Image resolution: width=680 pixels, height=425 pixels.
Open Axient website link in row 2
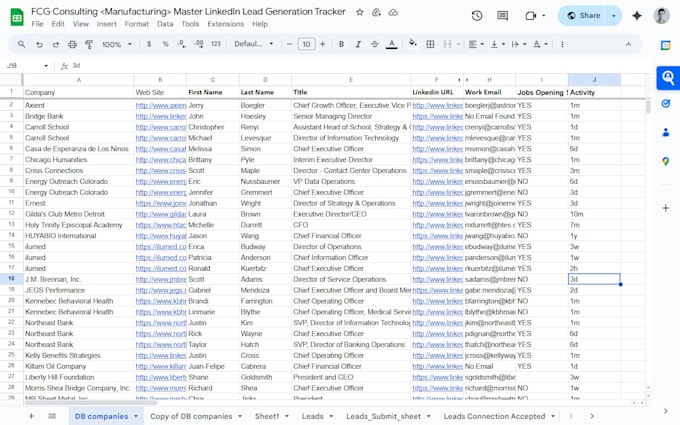click(x=160, y=105)
